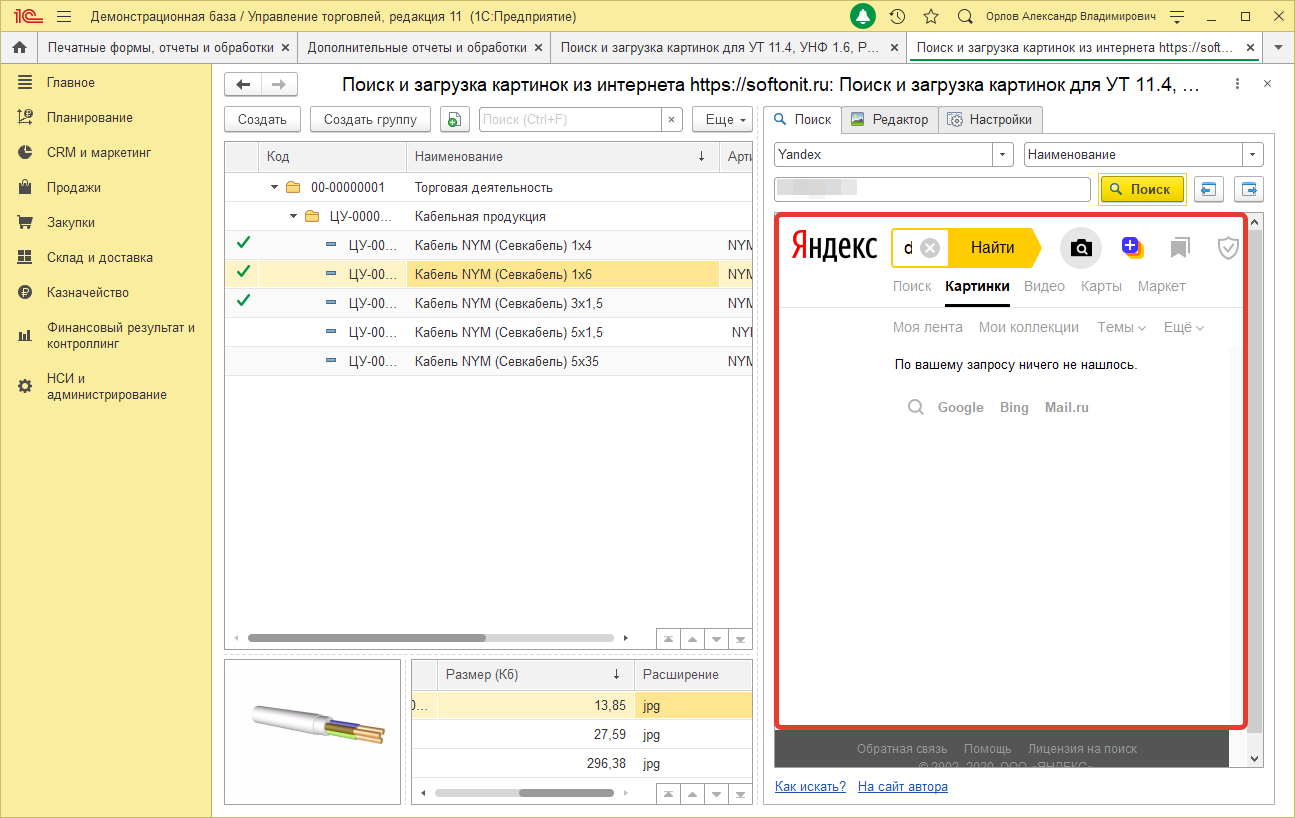The height and width of the screenshot is (818, 1295).
Task: Open the history clock icon
Action: point(897,17)
